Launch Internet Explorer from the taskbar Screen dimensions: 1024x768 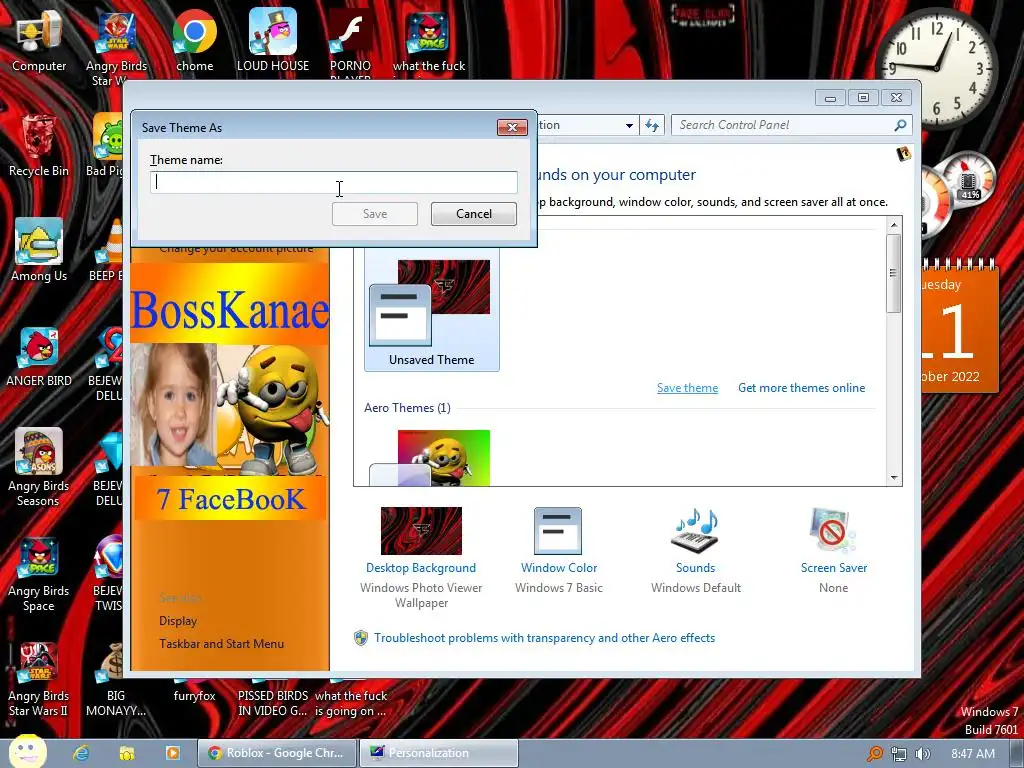point(81,753)
